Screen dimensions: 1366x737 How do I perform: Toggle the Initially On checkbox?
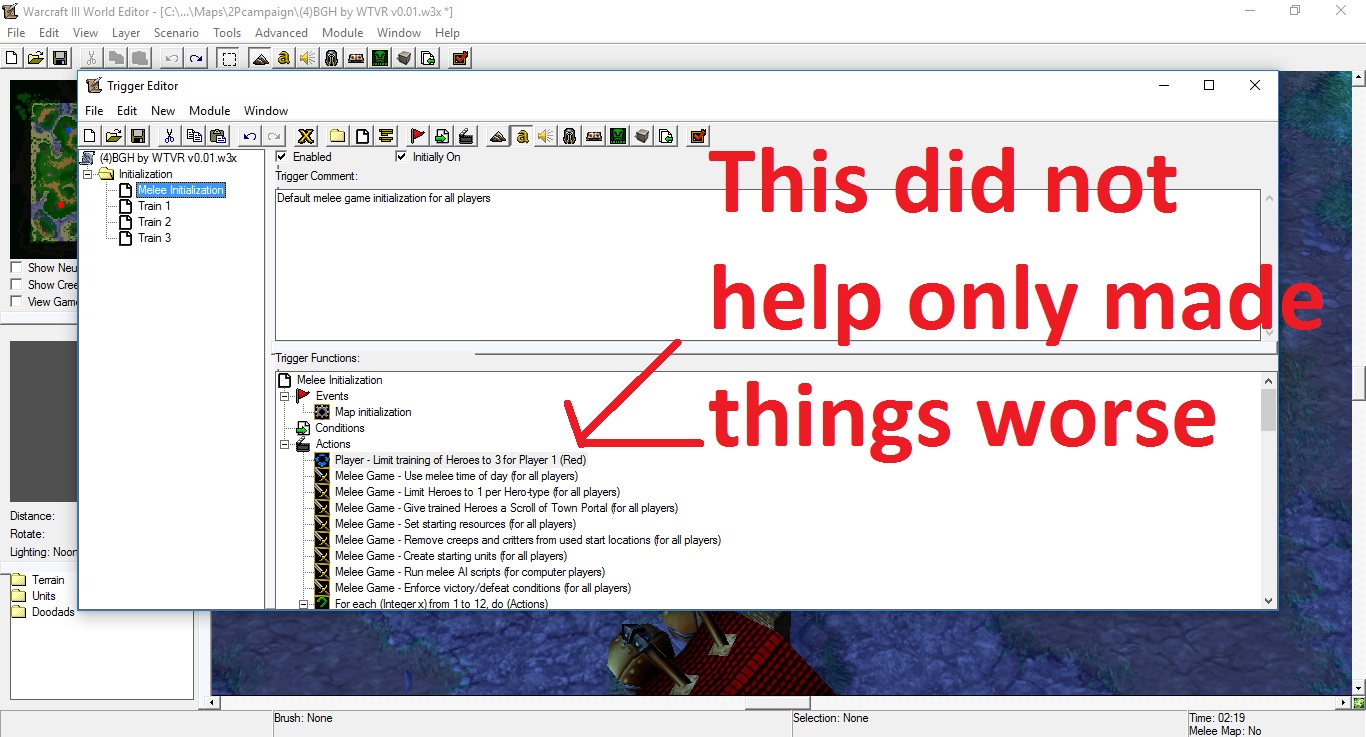tap(402, 157)
